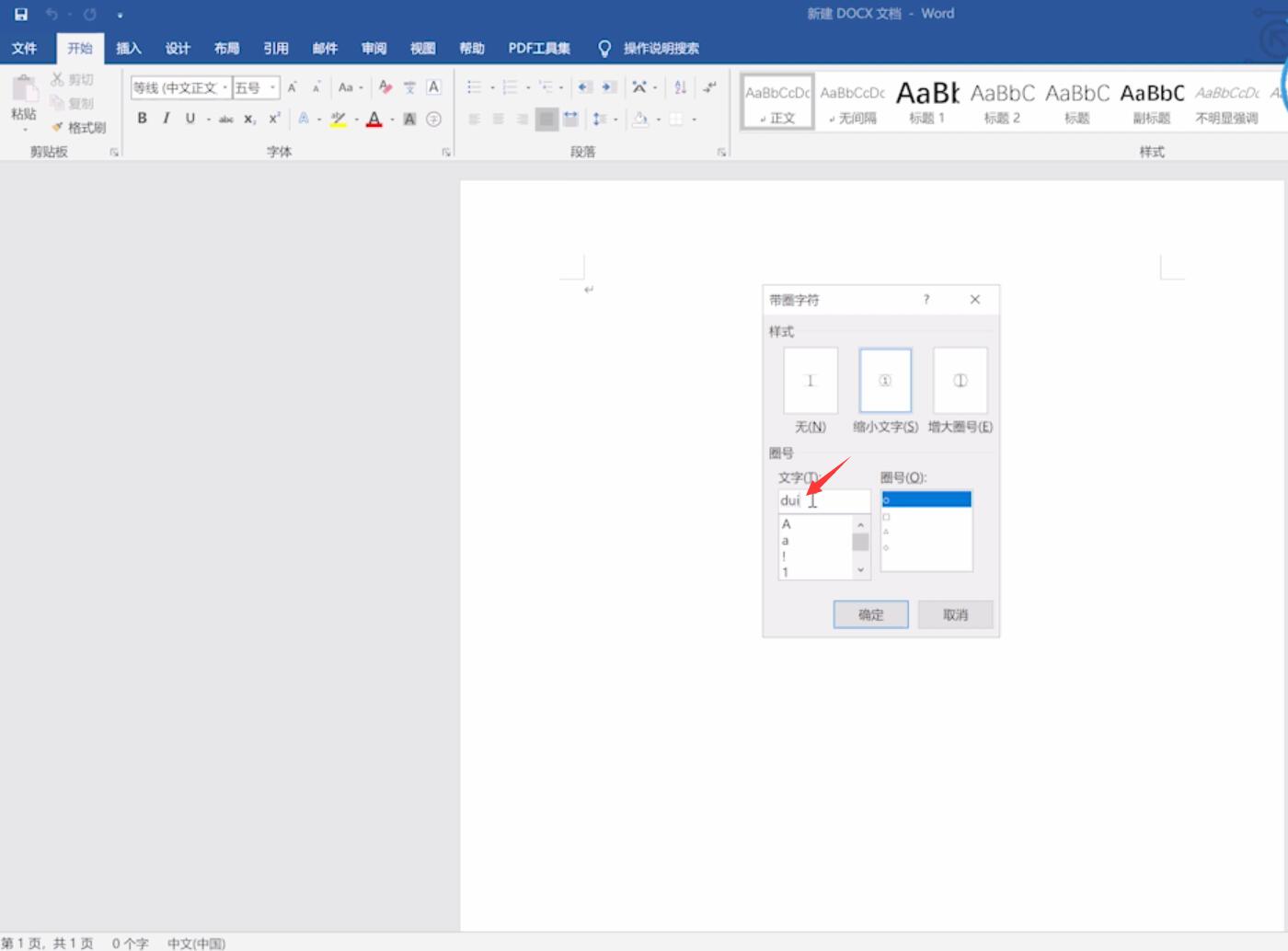Click the Increase Indent icon

point(608,87)
